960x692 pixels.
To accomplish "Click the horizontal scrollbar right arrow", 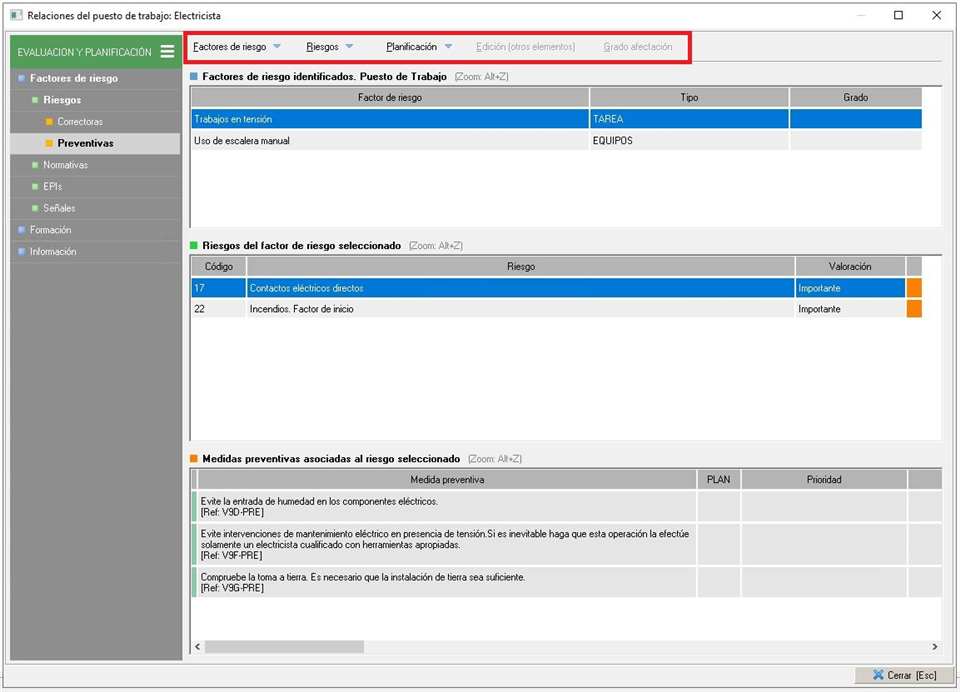I will point(934,647).
